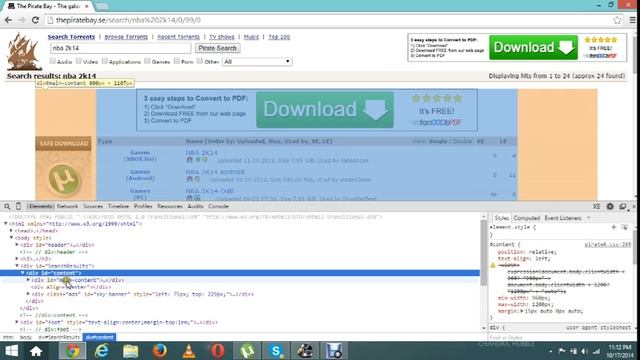Image resolution: width=640 pixels, height=360 pixels.
Task: Open Google Chrome from the taskbar
Action: click(x=72, y=351)
